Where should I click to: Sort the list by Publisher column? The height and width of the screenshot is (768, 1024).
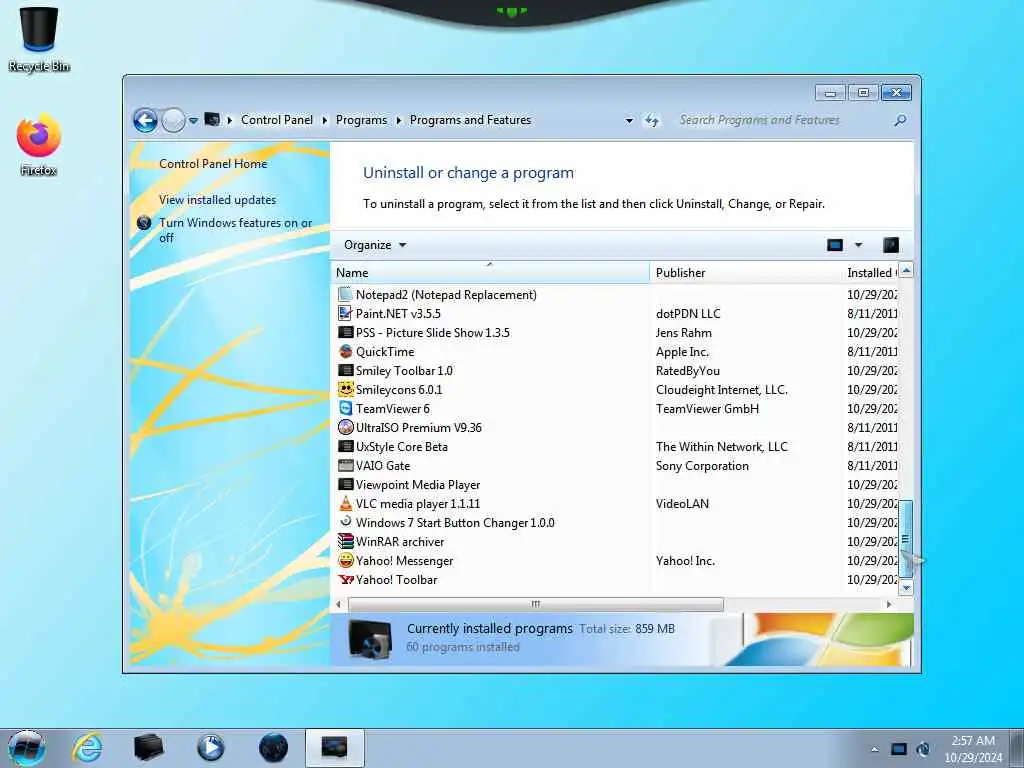[x=746, y=272]
